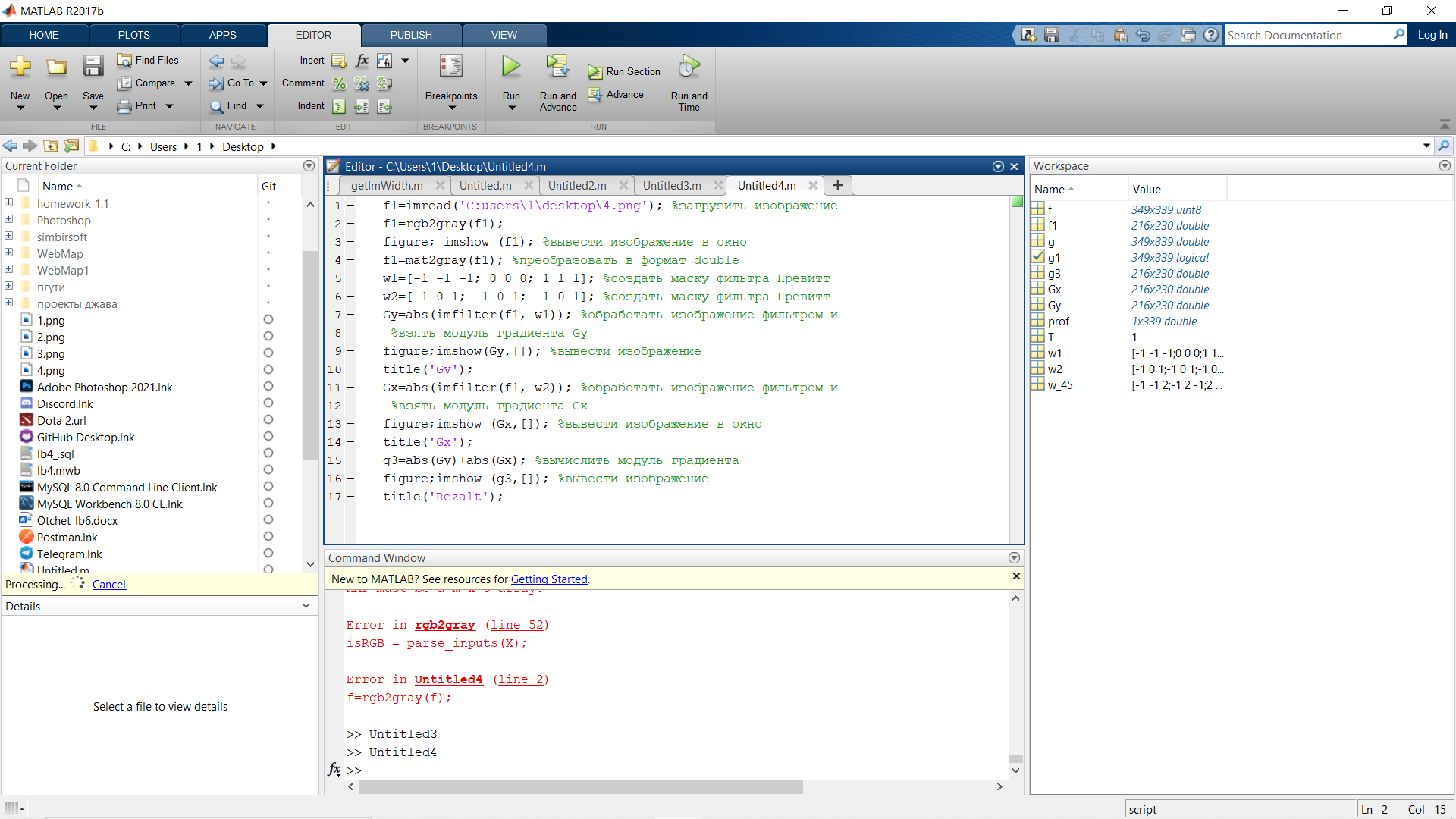This screenshot has width=1456, height=819.
Task: Expand the homework_1.1 folder
Action: tap(8, 203)
